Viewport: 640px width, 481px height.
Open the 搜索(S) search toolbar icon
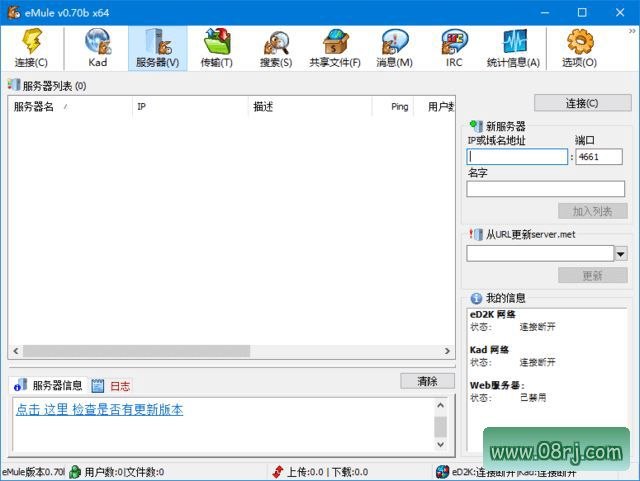click(x=276, y=48)
